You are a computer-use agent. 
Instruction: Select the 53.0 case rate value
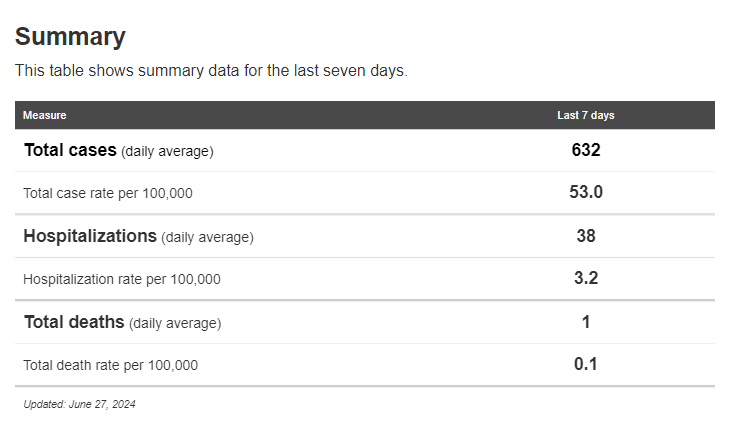(x=585, y=192)
